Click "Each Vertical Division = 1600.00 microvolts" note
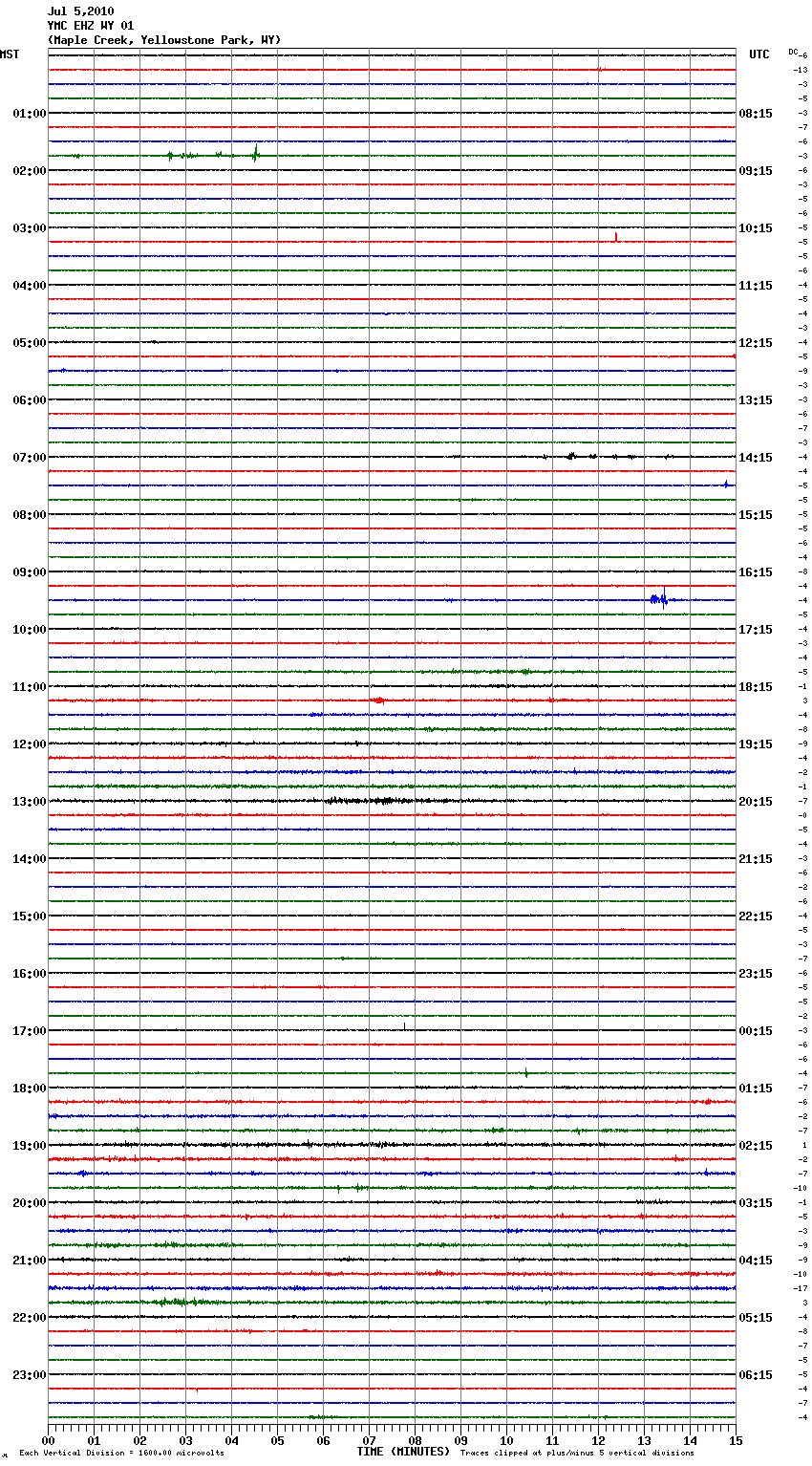 (x=121, y=1453)
